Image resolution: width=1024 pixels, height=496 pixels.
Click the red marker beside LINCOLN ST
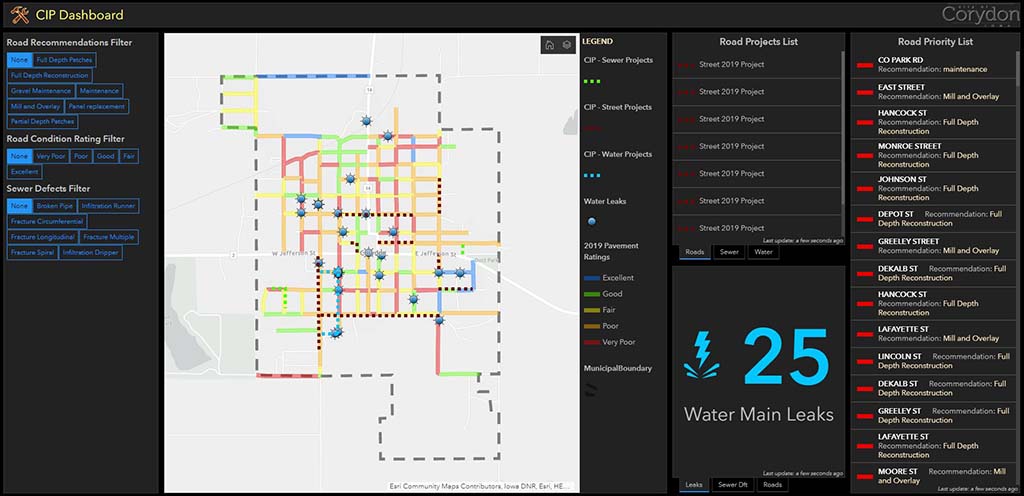click(865, 361)
